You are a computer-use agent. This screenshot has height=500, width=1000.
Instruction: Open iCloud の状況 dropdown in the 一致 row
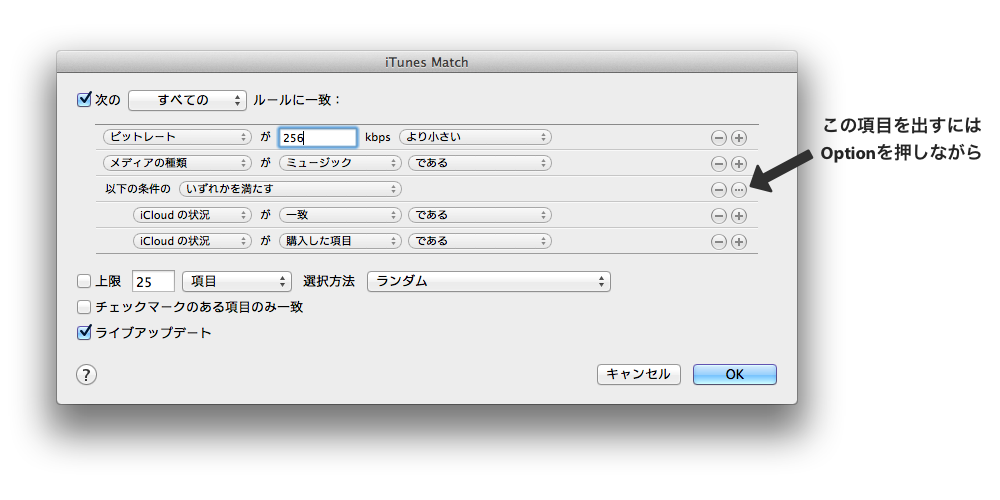pos(192,215)
